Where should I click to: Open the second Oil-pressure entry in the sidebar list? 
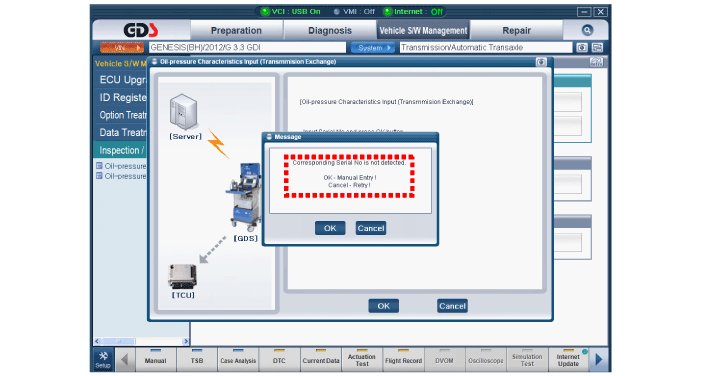point(121,176)
